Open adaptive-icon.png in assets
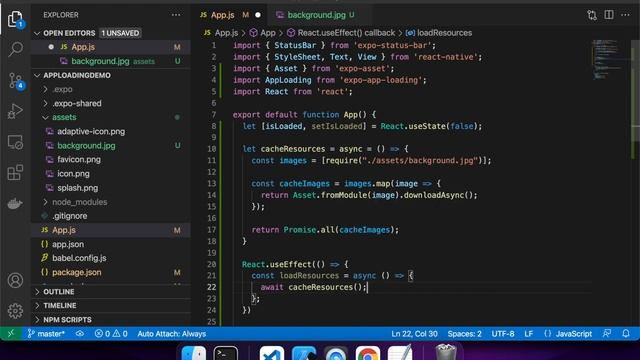Screen dimensions: 640x360 click(91, 131)
